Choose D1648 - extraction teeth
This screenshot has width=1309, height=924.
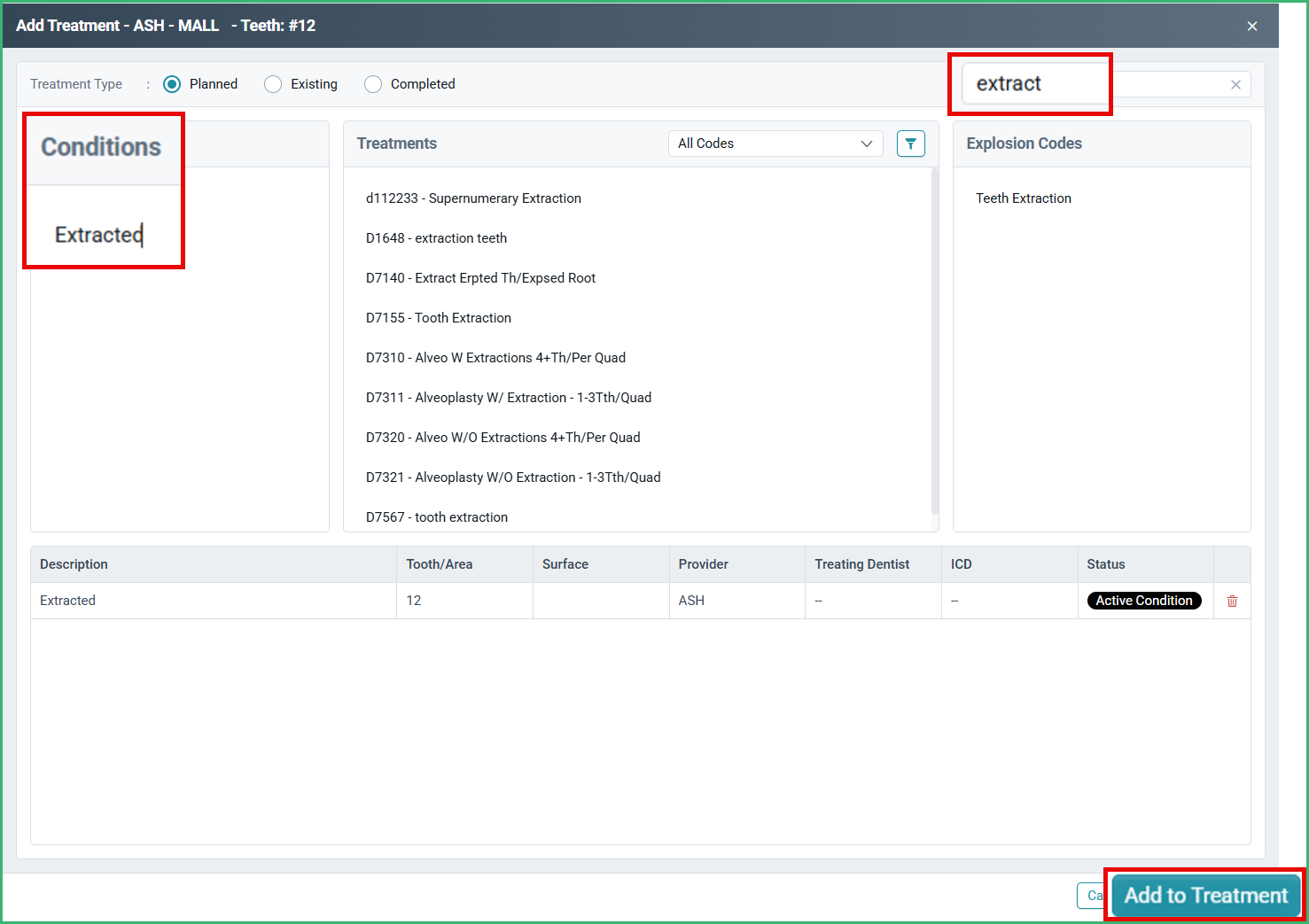[436, 238]
